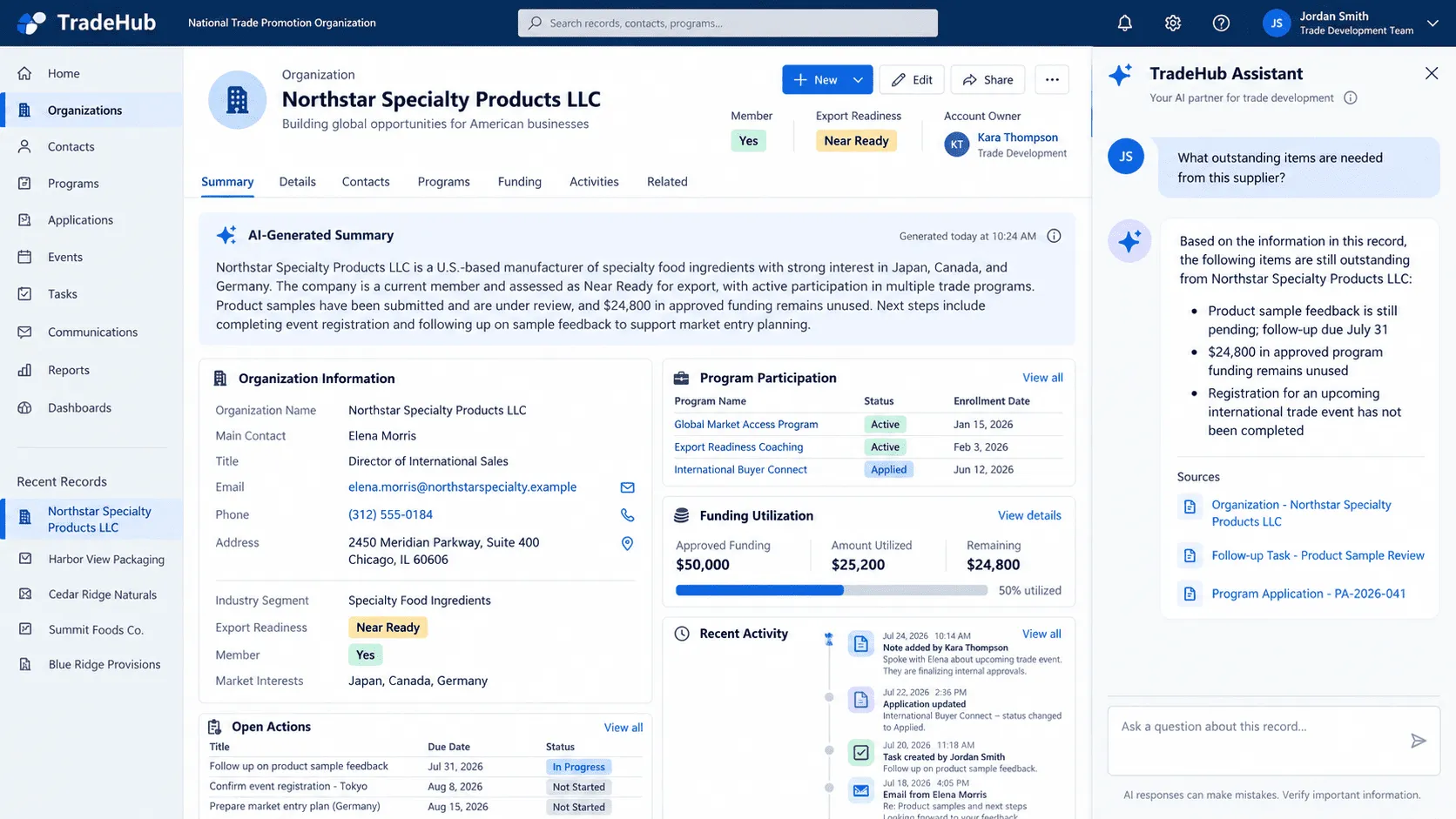The width and height of the screenshot is (1456, 819).
Task: Click the email envelope icon beside Elena's email
Action: 627,487
